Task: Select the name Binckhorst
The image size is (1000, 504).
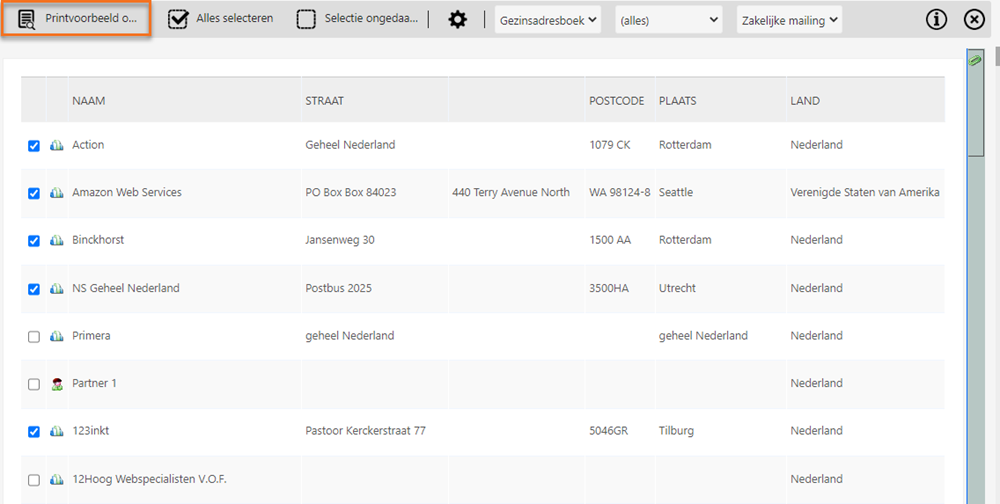Action: [98, 240]
